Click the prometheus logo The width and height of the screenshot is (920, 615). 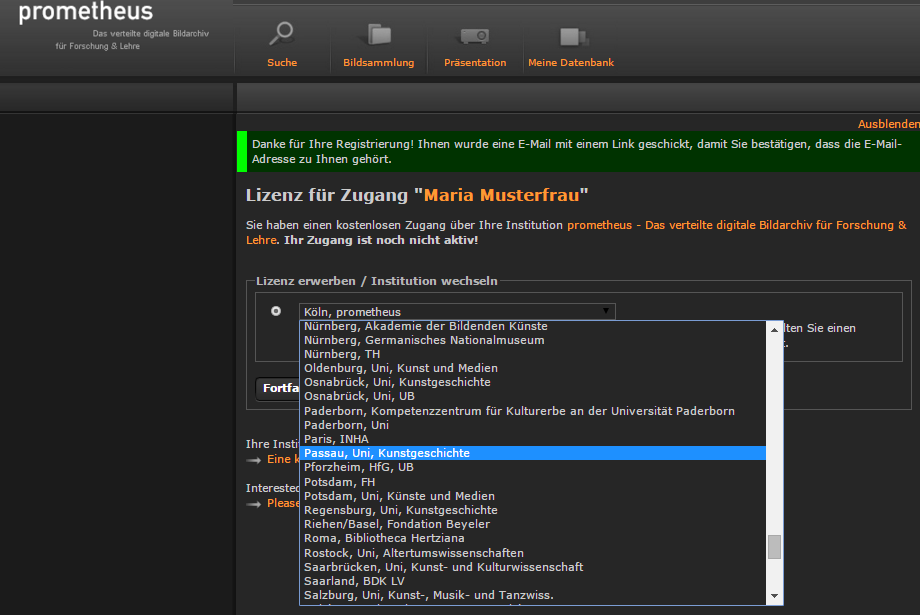(86, 12)
